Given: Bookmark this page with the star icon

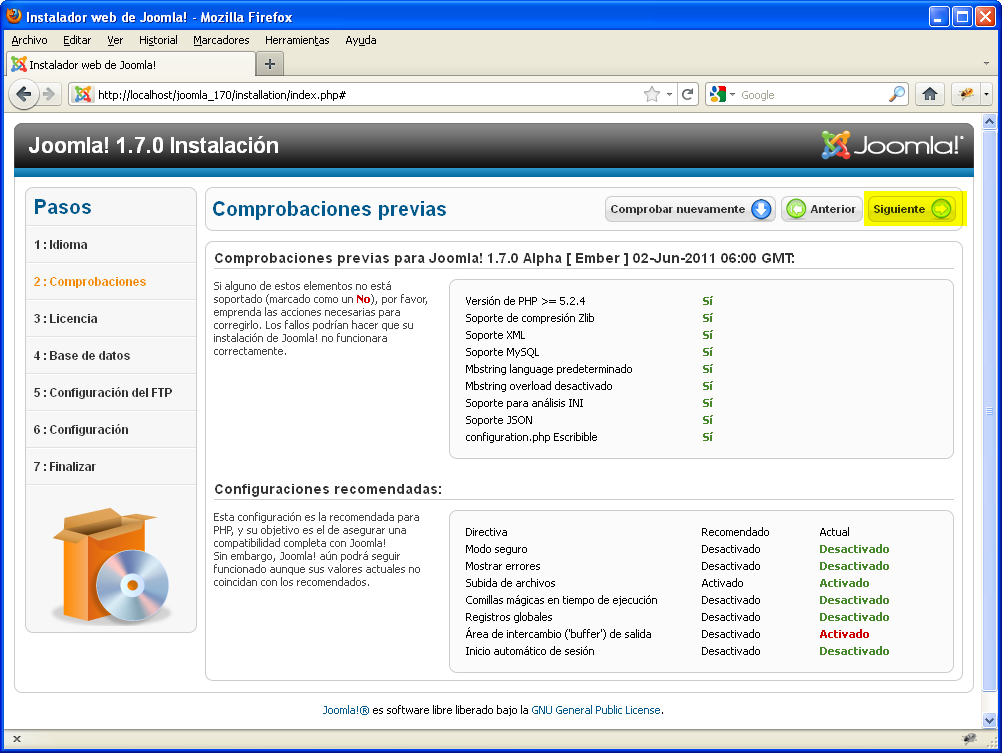Looking at the screenshot, I should (651, 95).
